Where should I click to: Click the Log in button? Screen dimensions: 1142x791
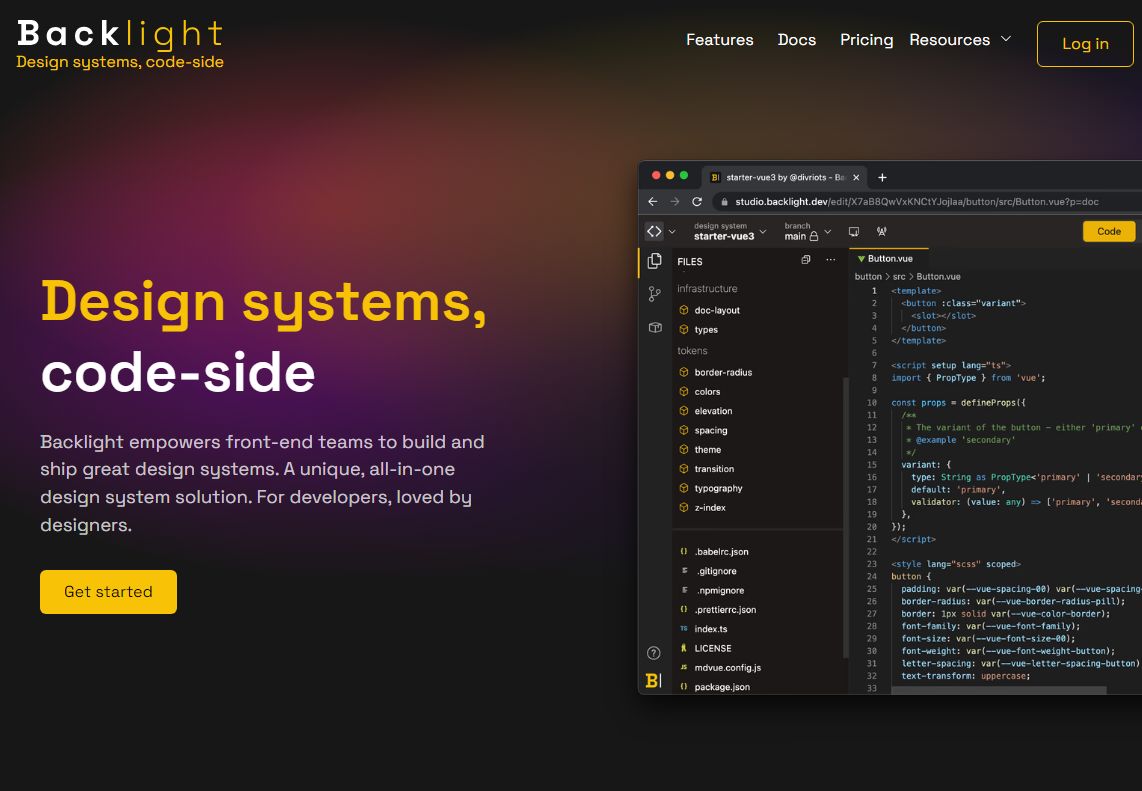[1085, 44]
